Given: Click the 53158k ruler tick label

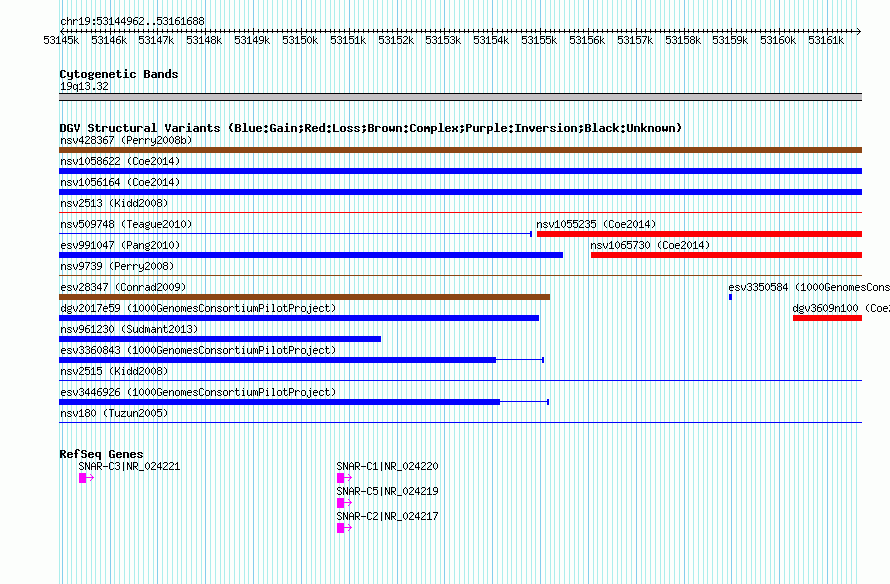Looking at the screenshot, I should (683, 40).
